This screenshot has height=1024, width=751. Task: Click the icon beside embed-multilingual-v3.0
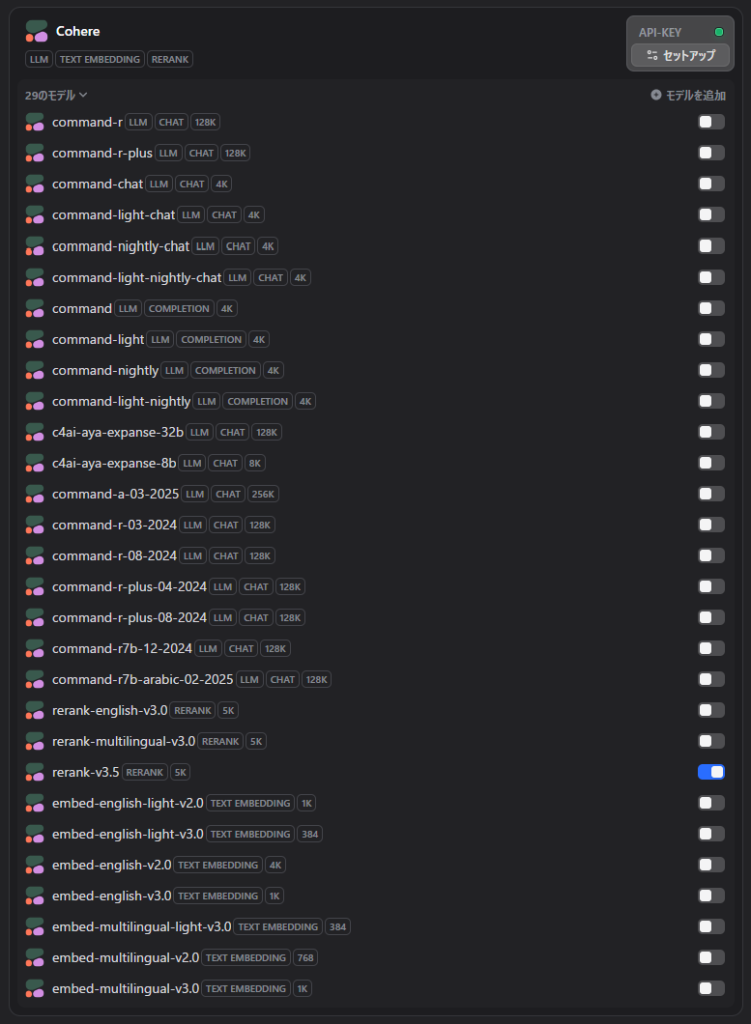pos(35,989)
